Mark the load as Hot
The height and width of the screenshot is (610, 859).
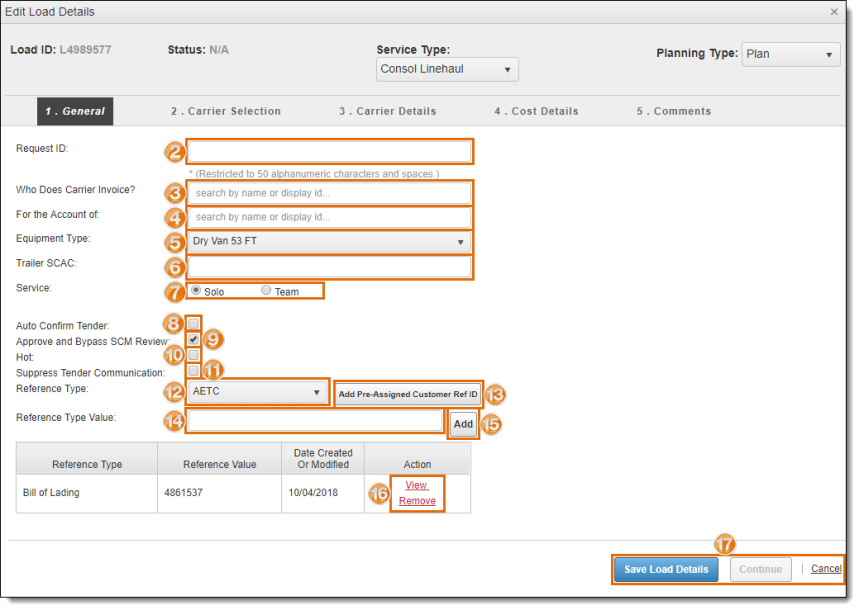coord(193,355)
